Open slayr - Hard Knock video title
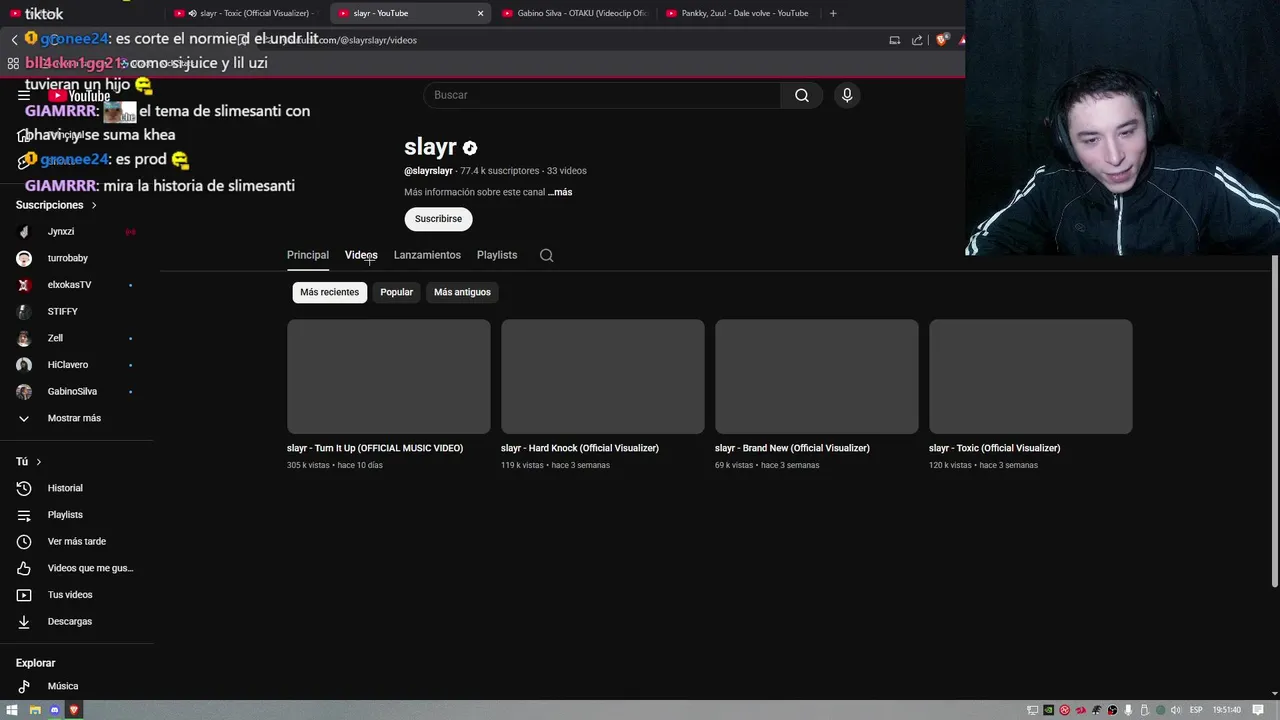1280x720 pixels. pos(580,448)
